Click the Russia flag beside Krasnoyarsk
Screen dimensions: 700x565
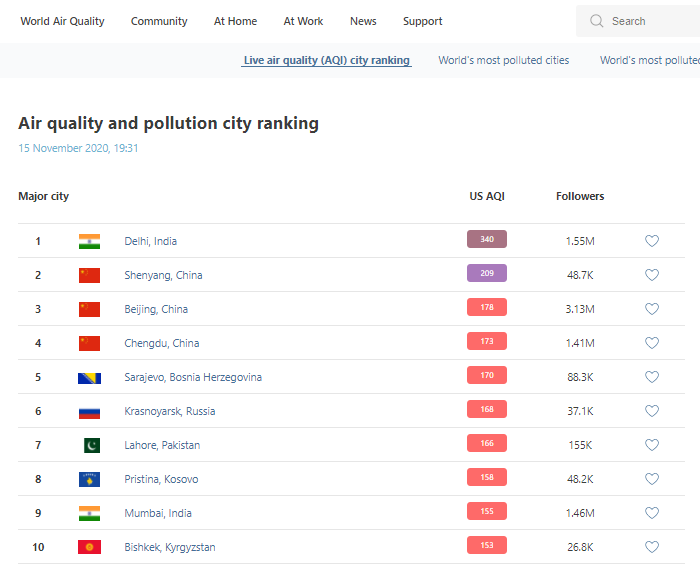pyautogui.click(x=89, y=411)
